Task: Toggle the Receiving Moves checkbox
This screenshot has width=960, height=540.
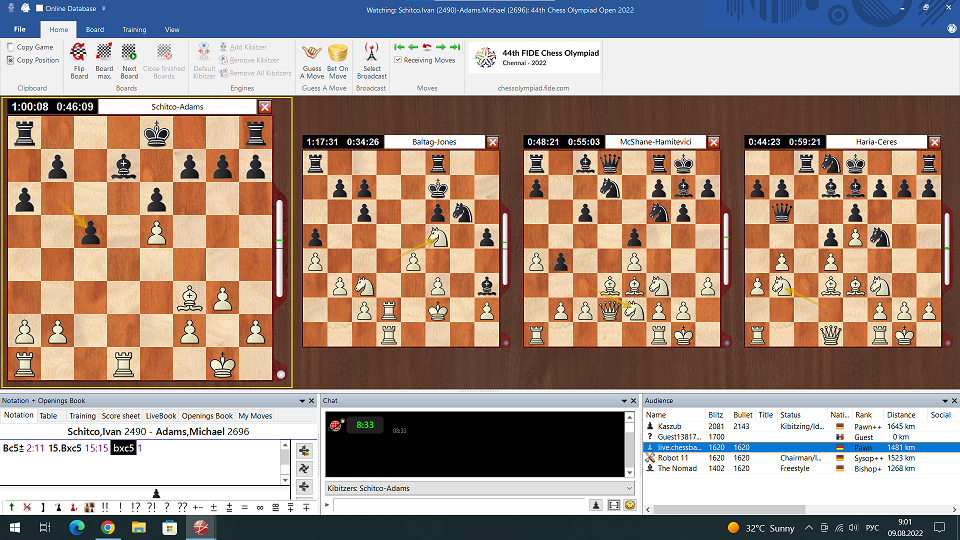Action: pos(398,60)
